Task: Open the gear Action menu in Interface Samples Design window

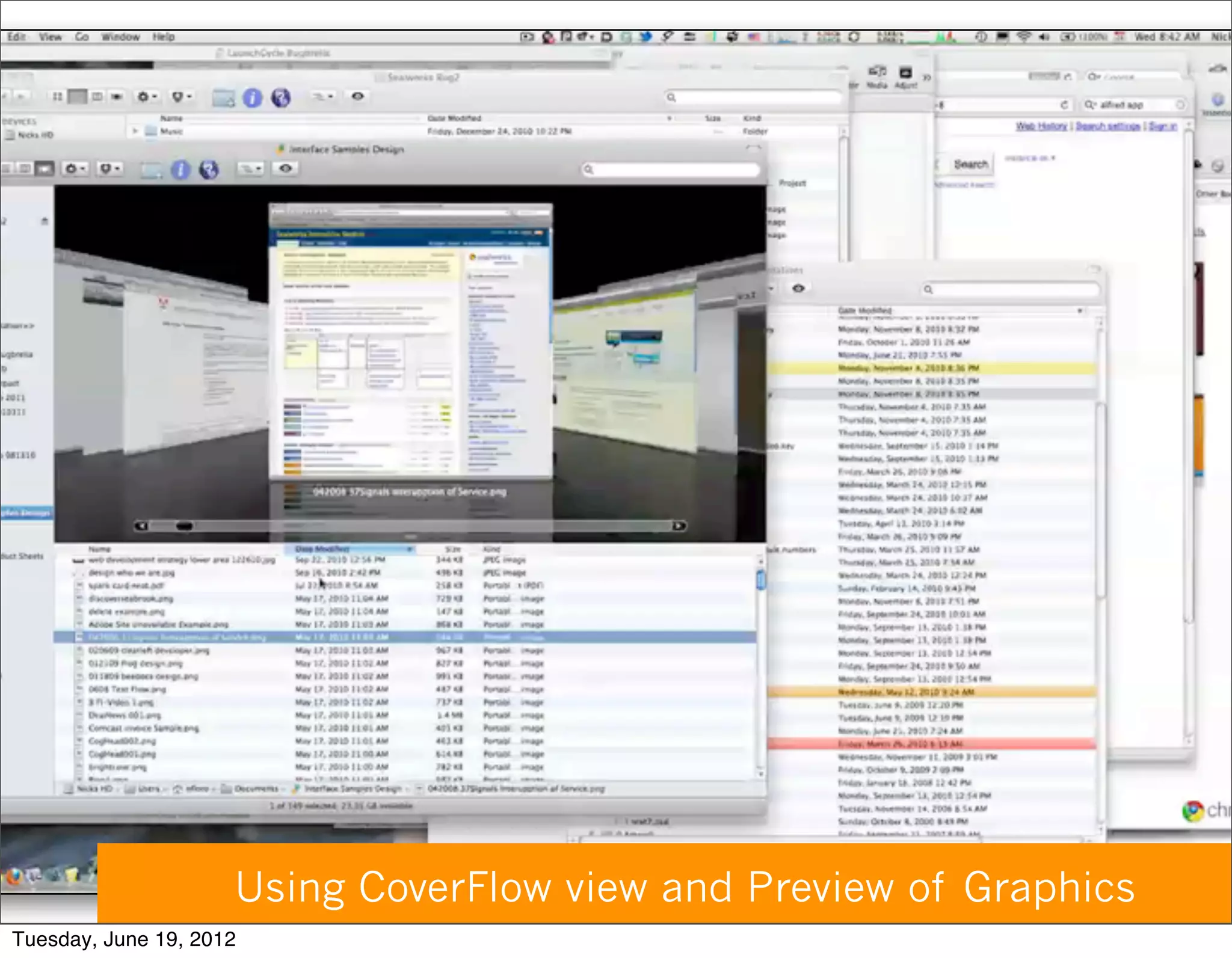Action: coord(75,170)
